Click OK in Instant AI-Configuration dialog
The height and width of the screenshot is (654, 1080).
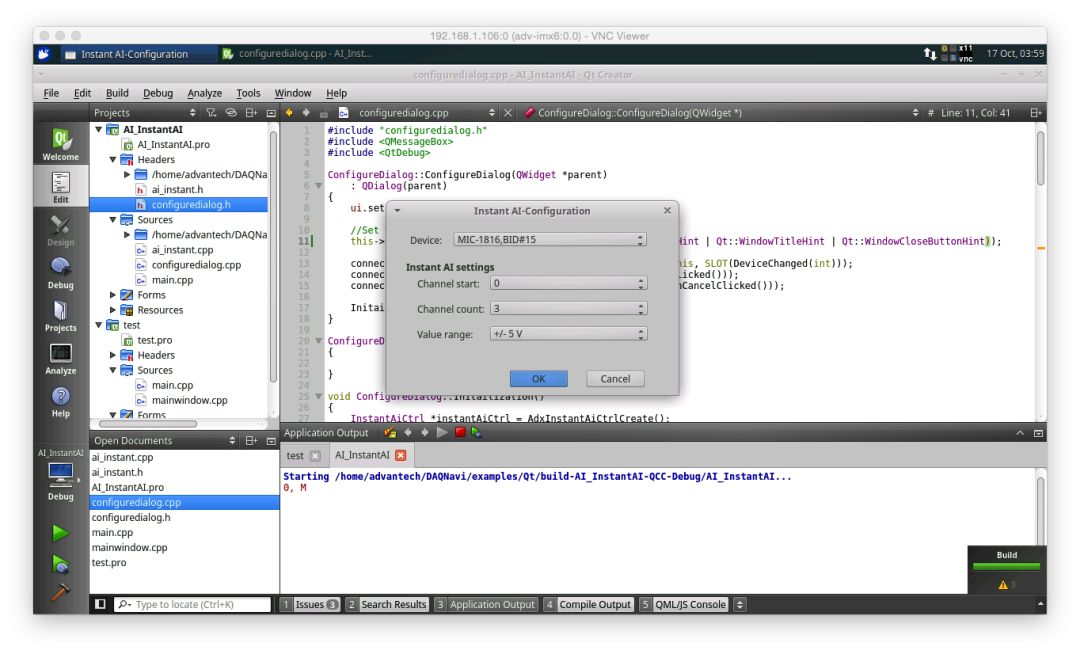pyautogui.click(x=539, y=379)
